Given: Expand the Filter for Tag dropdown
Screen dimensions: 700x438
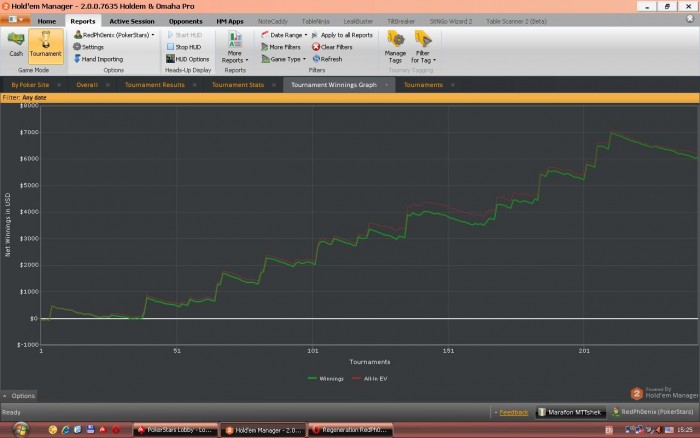Looking at the screenshot, I should 423,47.
